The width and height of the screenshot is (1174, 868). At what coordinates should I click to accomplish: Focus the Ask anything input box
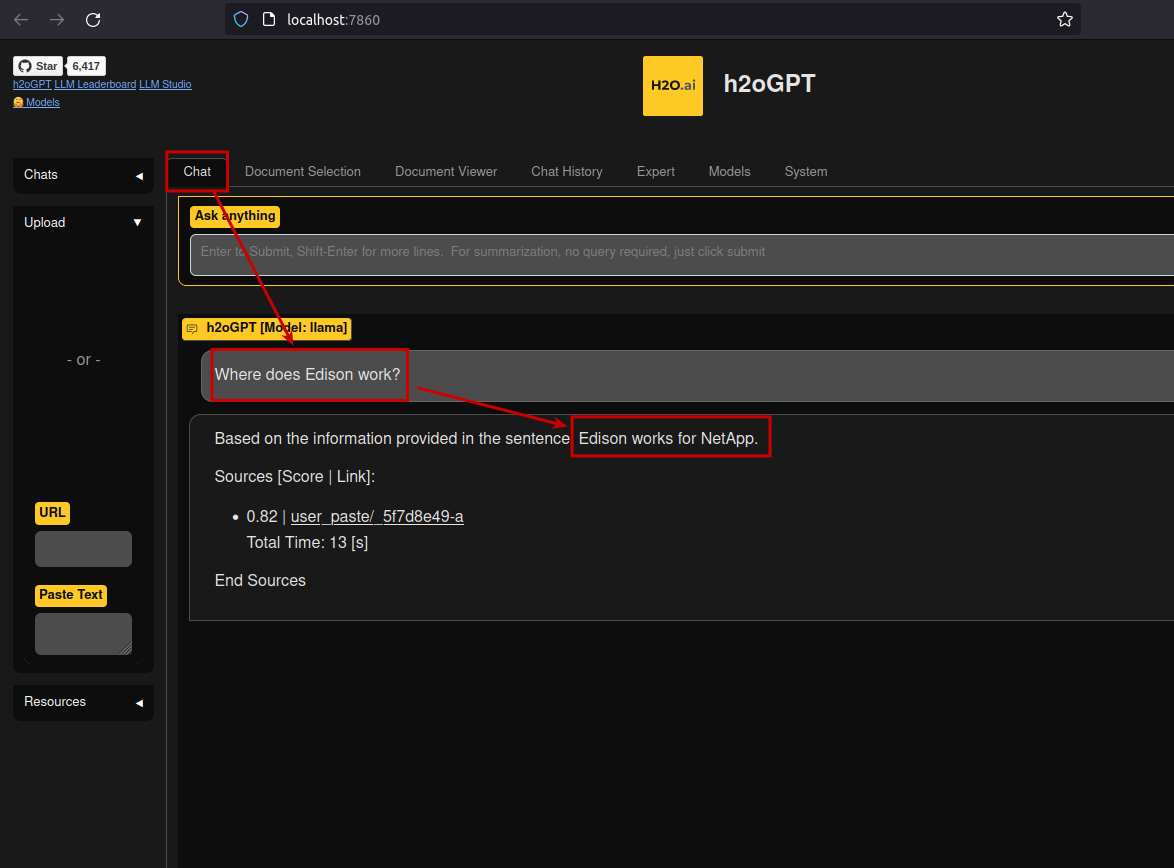[x=682, y=255]
